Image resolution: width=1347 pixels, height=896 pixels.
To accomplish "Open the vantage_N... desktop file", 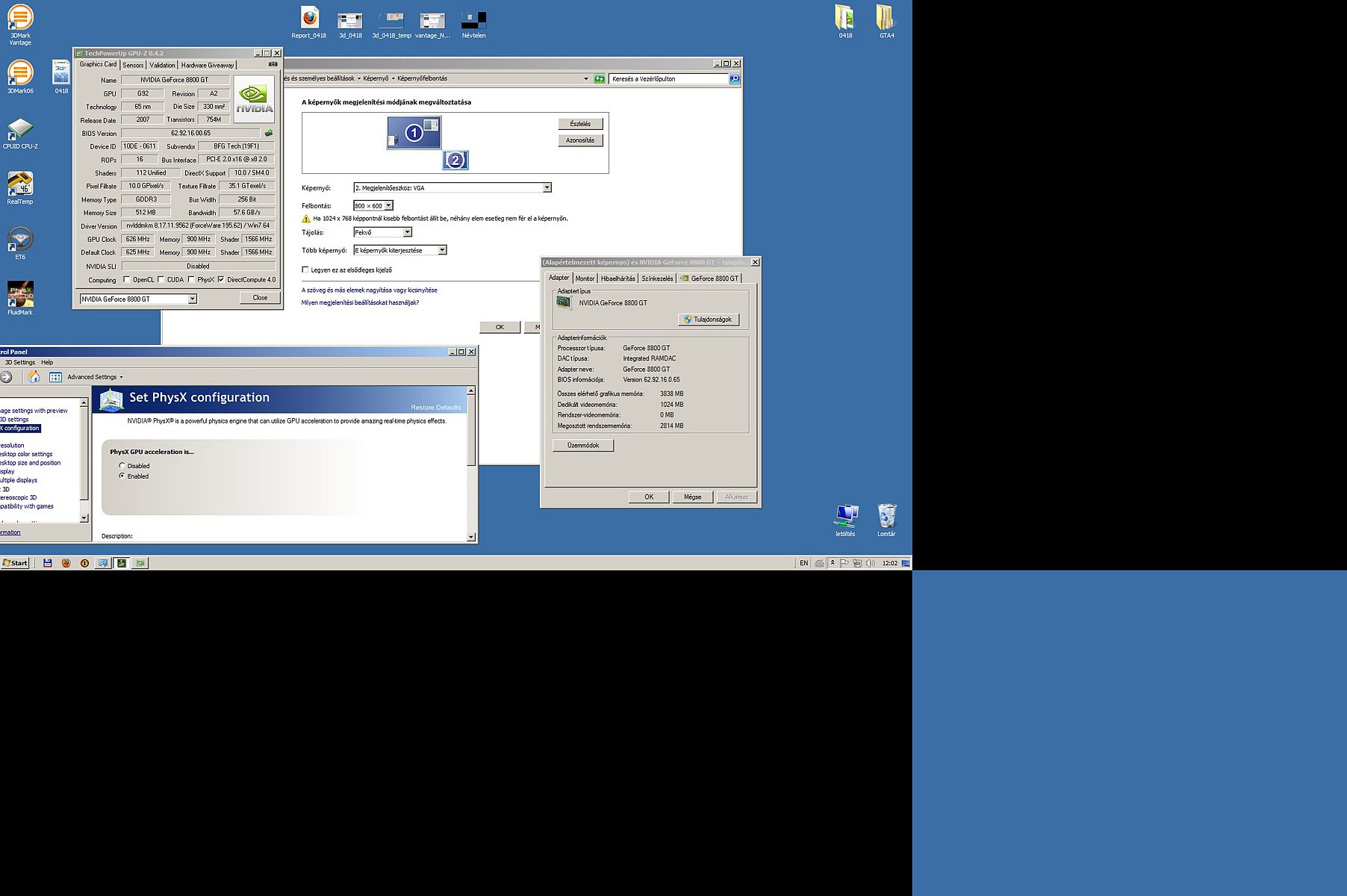I will point(432,25).
